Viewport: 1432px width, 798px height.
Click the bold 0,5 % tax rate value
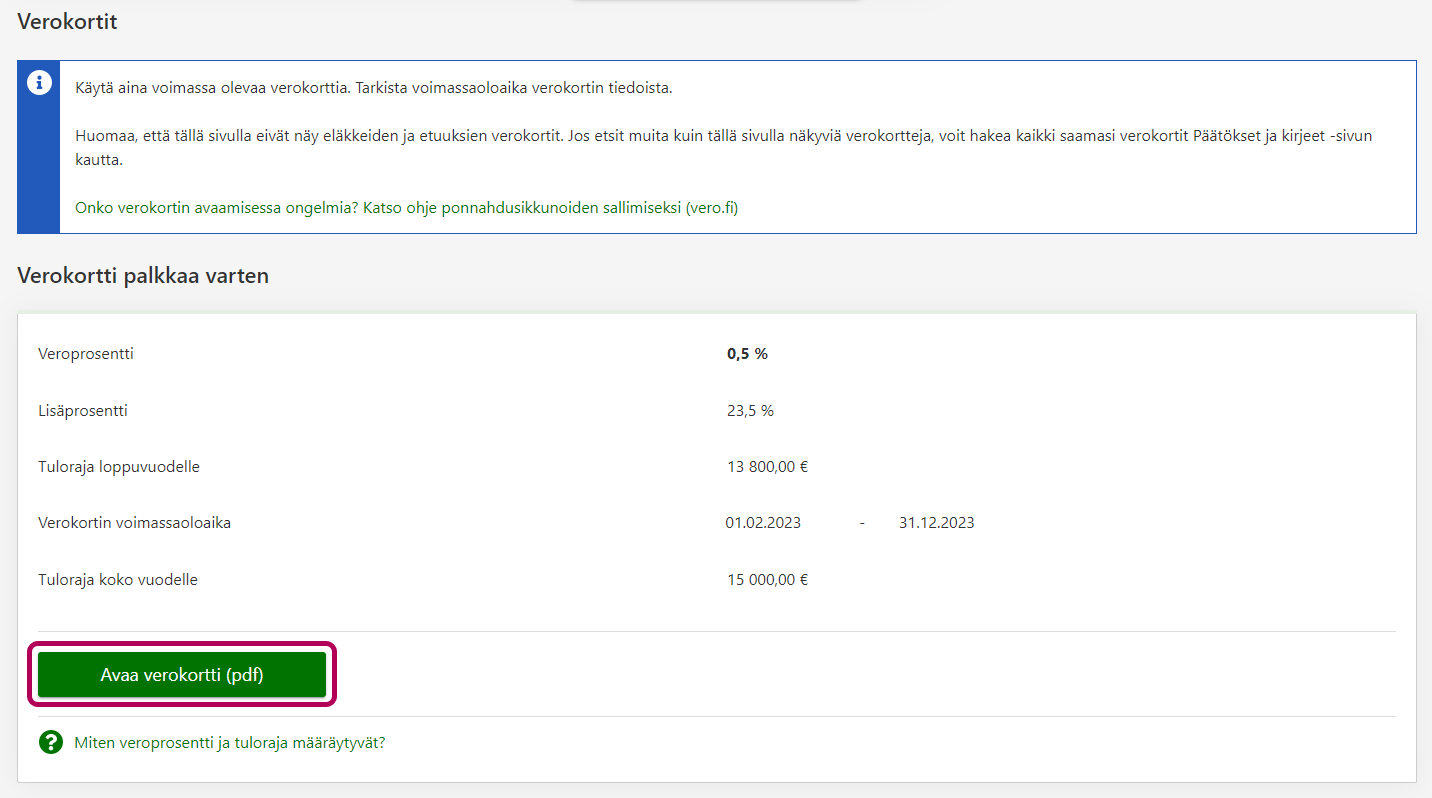coord(747,354)
